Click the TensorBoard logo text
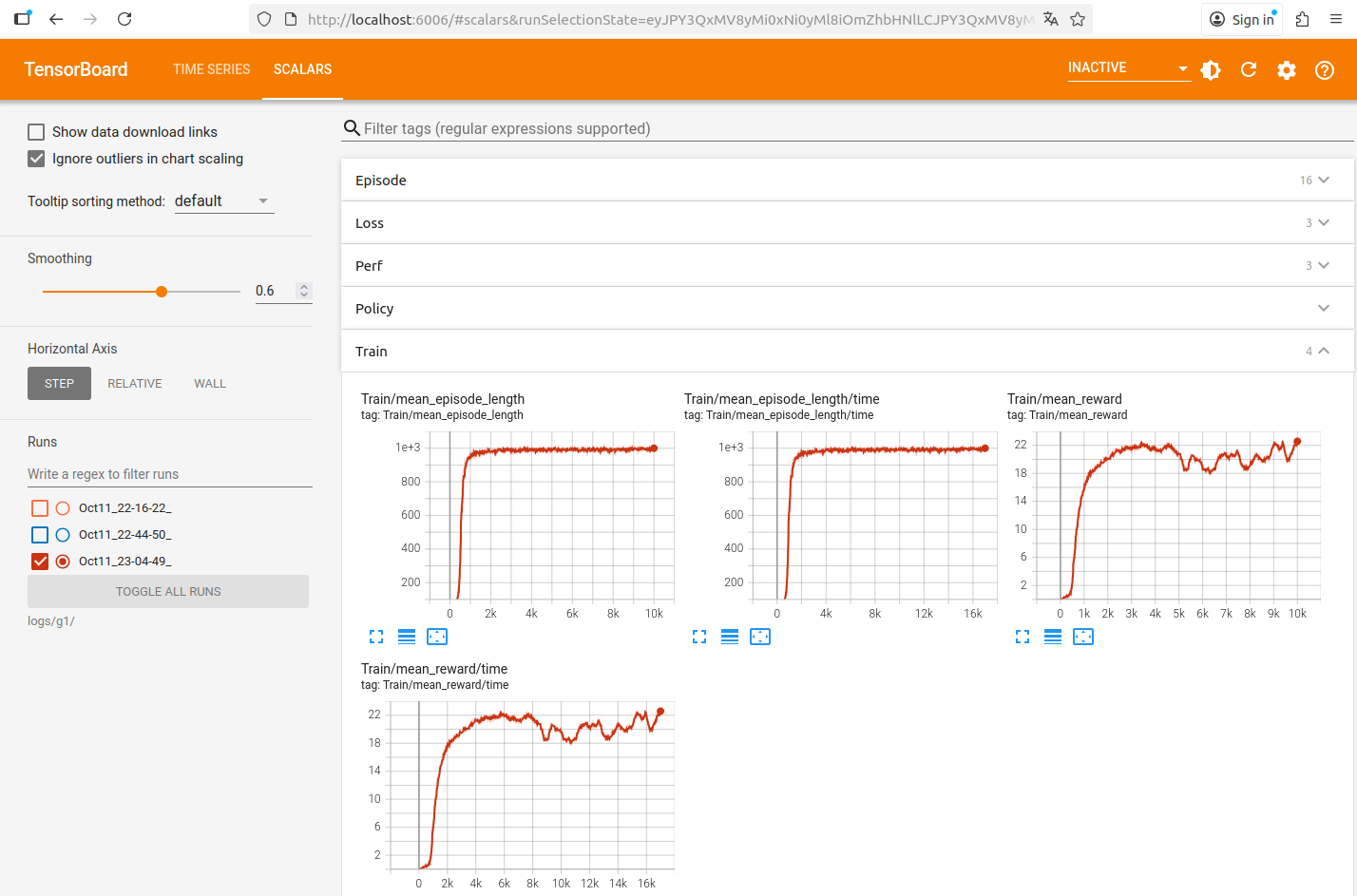1357x896 pixels. [76, 69]
